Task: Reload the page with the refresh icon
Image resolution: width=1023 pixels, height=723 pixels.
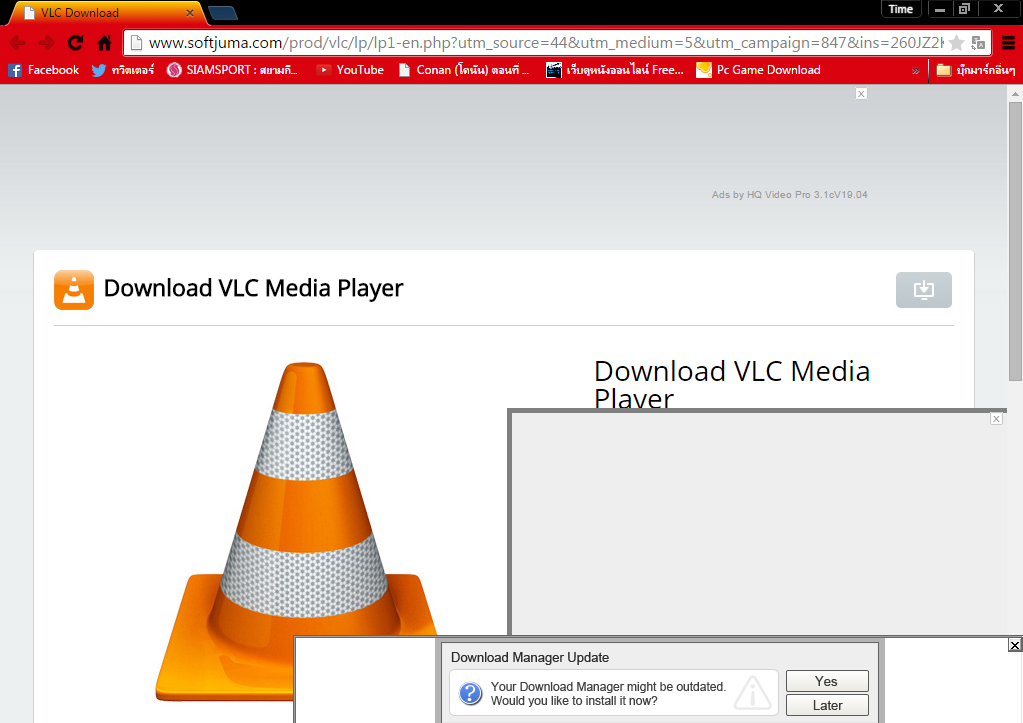Action: click(76, 43)
